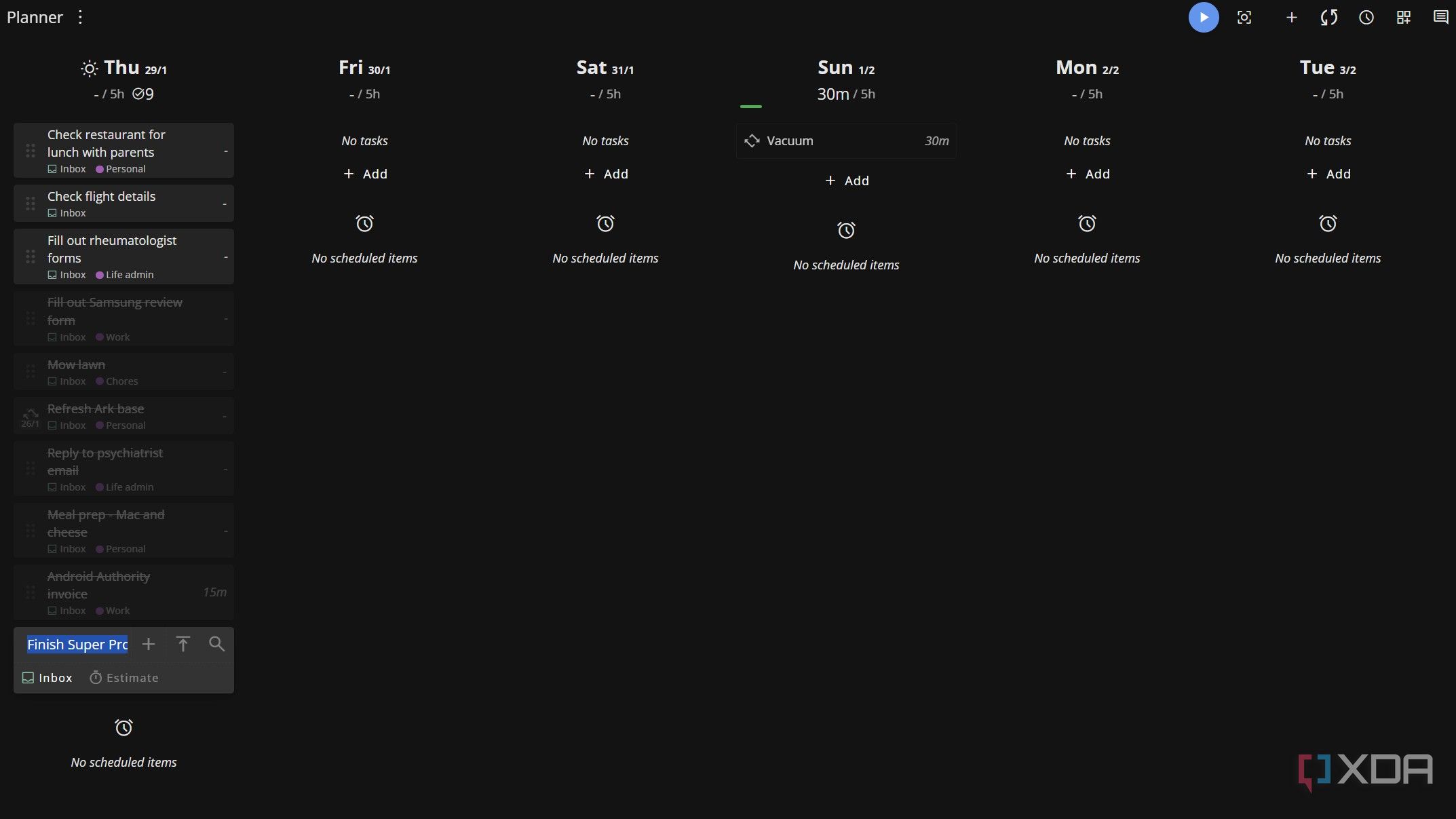Image resolution: width=1456 pixels, height=819 pixels.
Task: Open the completed Refresh Ark base task
Action: pos(123,416)
